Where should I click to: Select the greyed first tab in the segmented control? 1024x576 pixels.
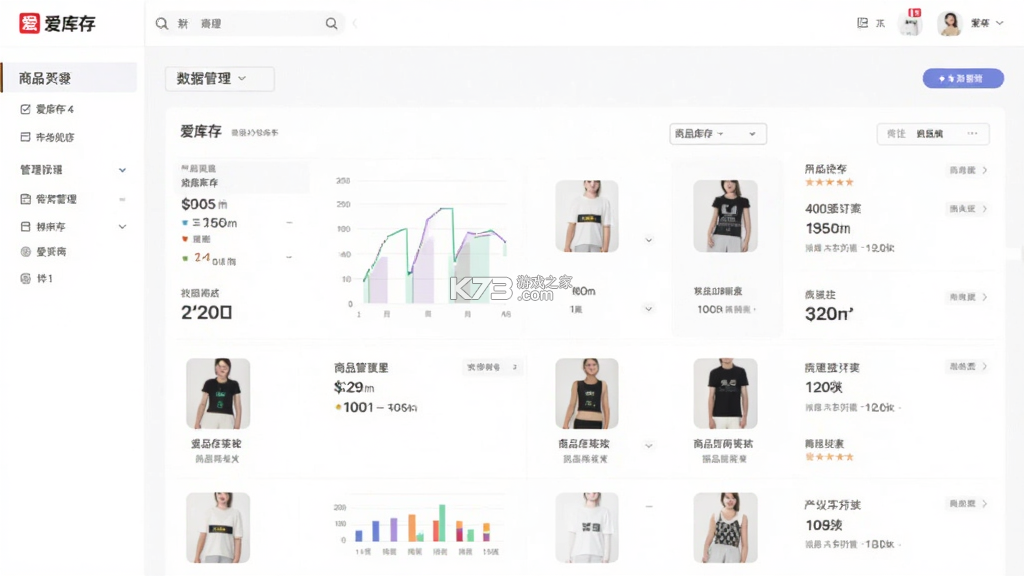click(896, 134)
